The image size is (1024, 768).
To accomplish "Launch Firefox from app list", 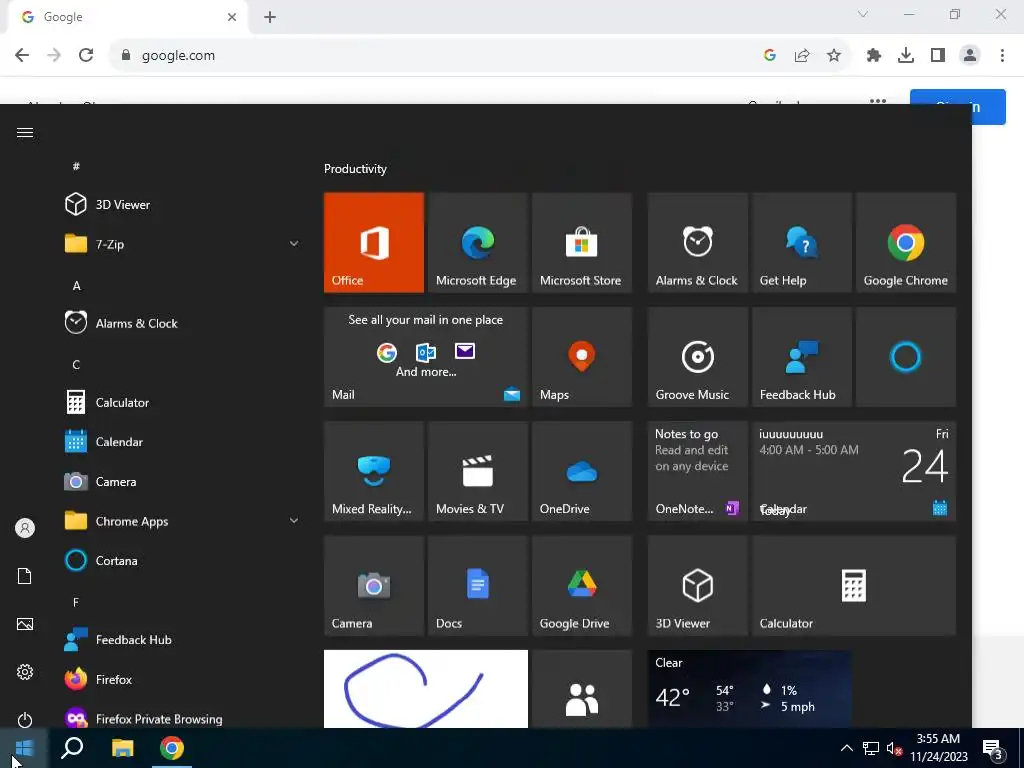I will click(182, 680).
